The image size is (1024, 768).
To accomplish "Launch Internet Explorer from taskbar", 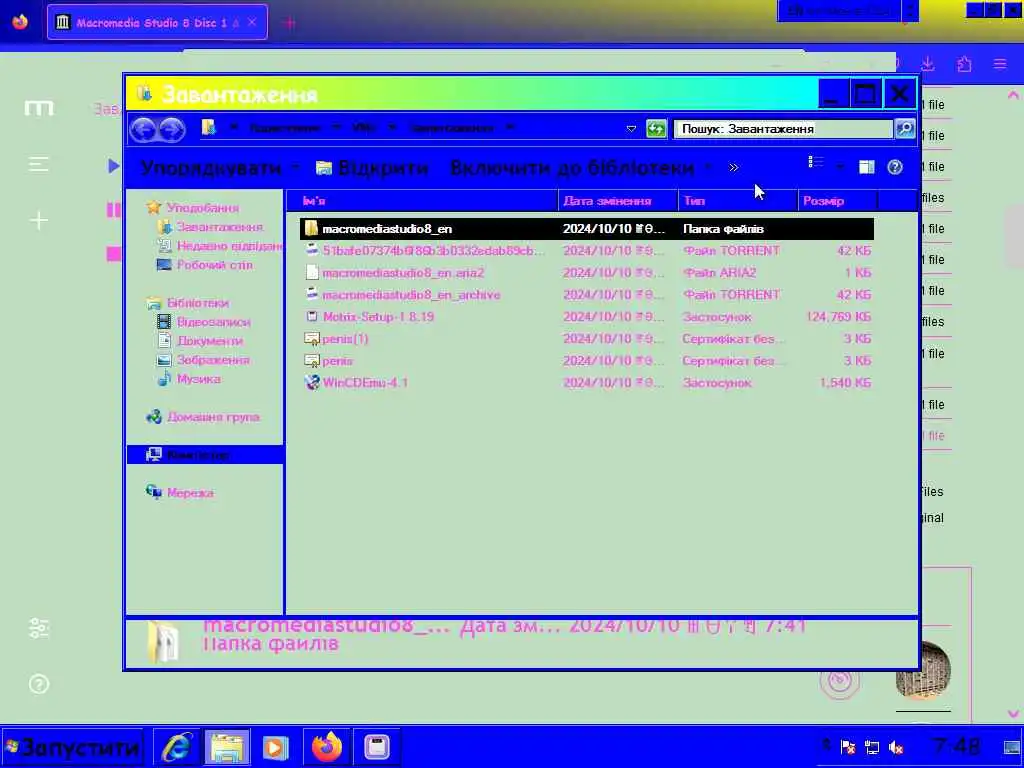I will (176, 747).
